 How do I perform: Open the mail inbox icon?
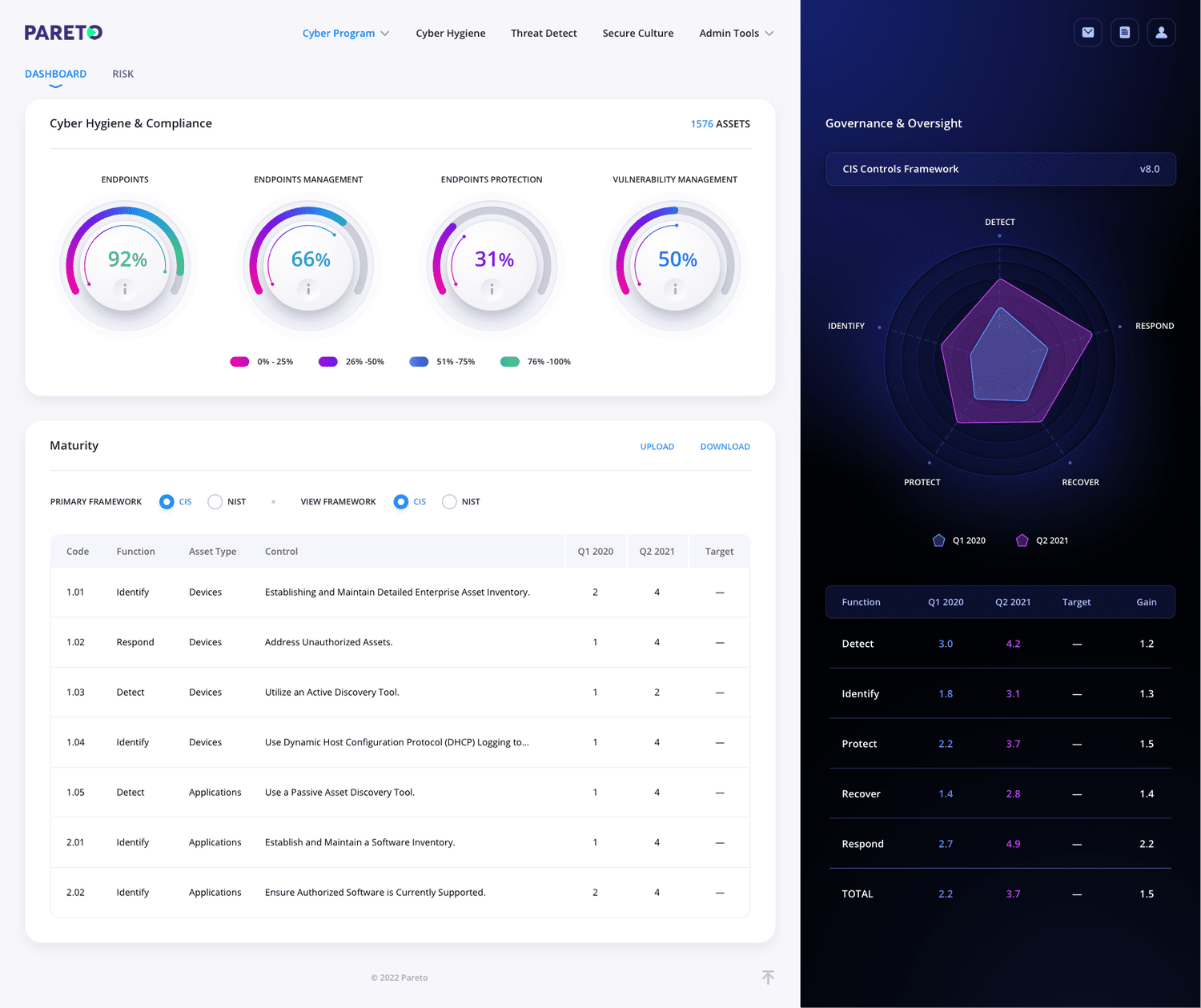(1087, 32)
